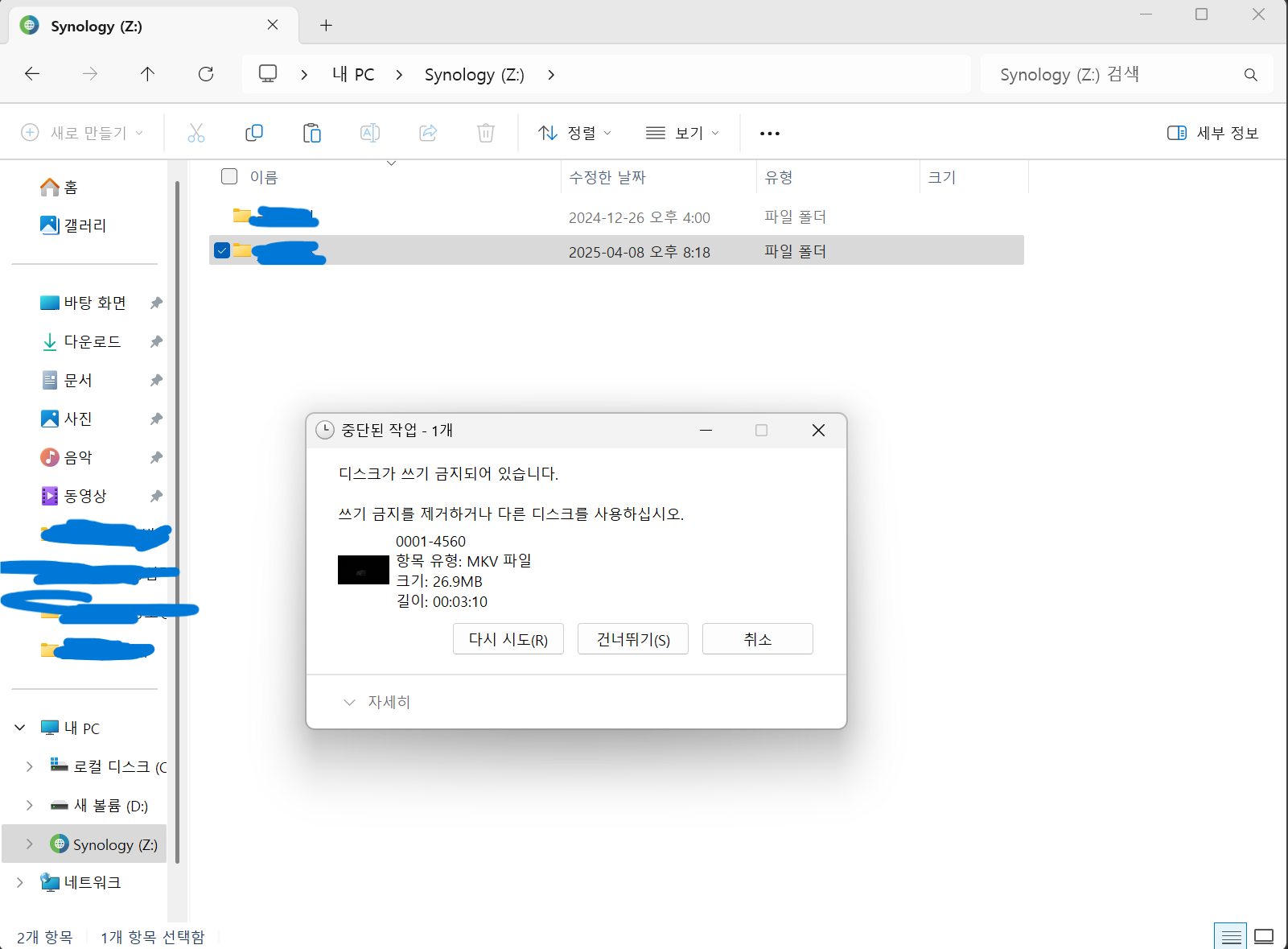
Task: Switch to details list view in status bar
Action: point(1231,936)
